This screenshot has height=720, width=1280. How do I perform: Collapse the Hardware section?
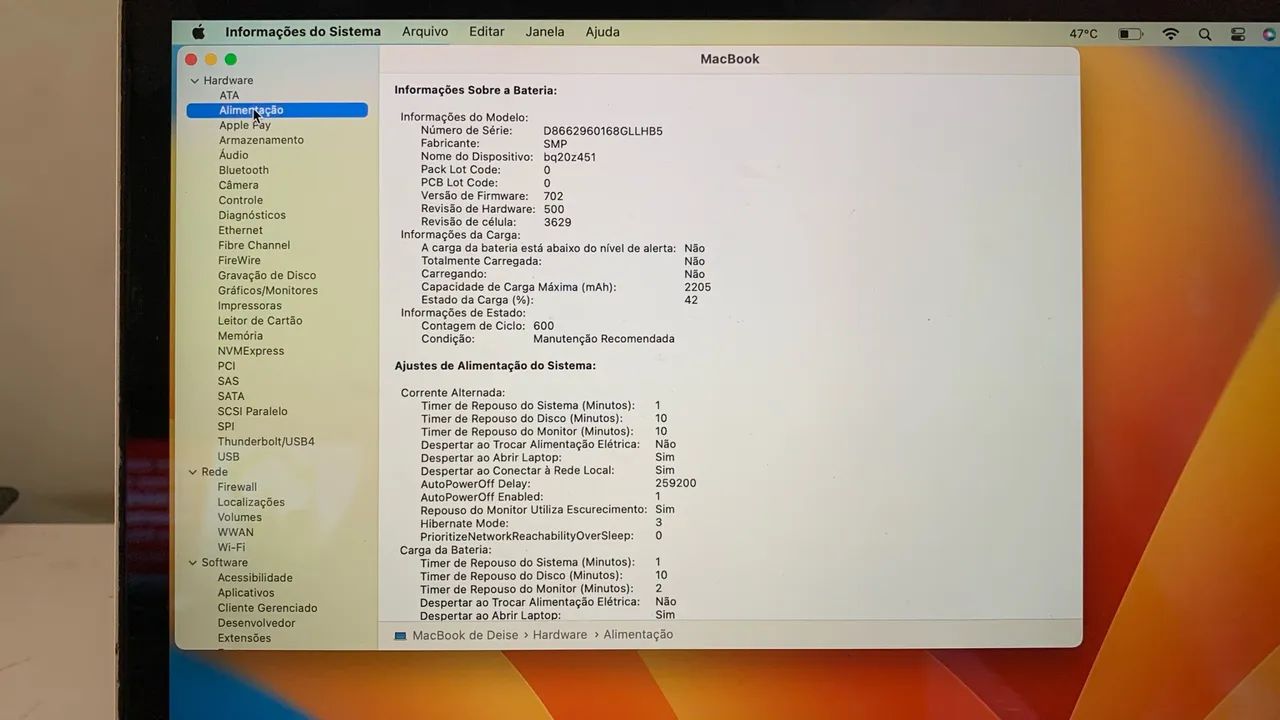click(x=194, y=81)
